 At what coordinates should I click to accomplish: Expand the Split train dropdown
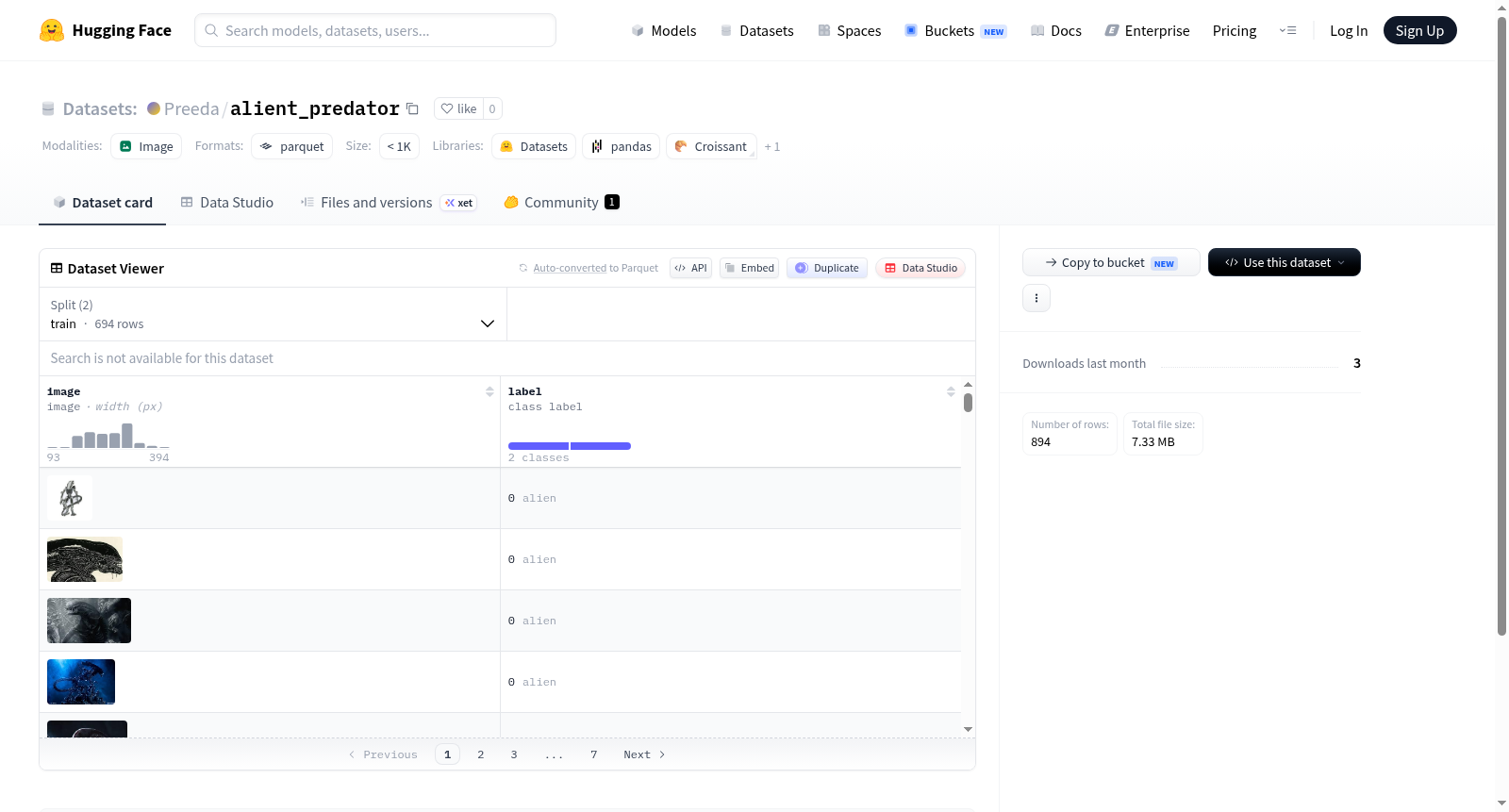tap(273, 314)
